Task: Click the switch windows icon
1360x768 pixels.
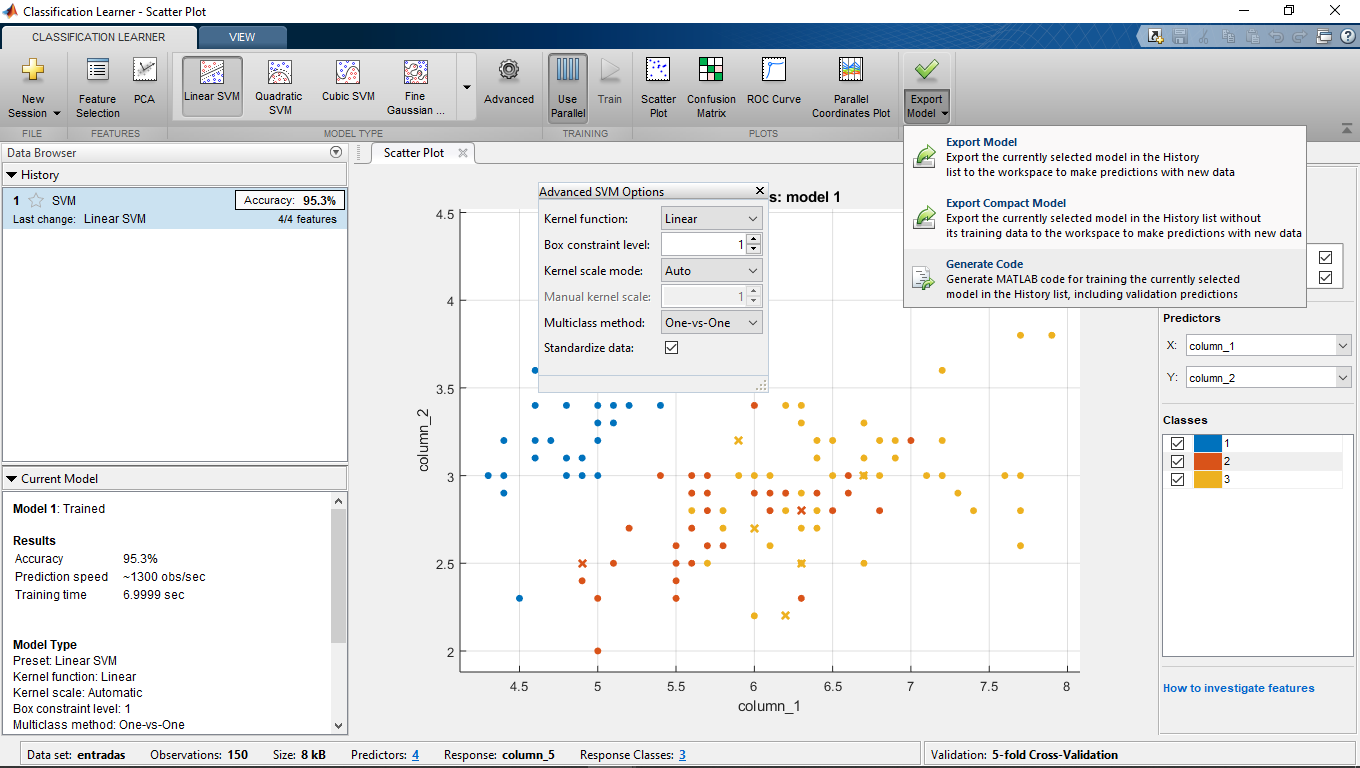Action: (x=1323, y=37)
